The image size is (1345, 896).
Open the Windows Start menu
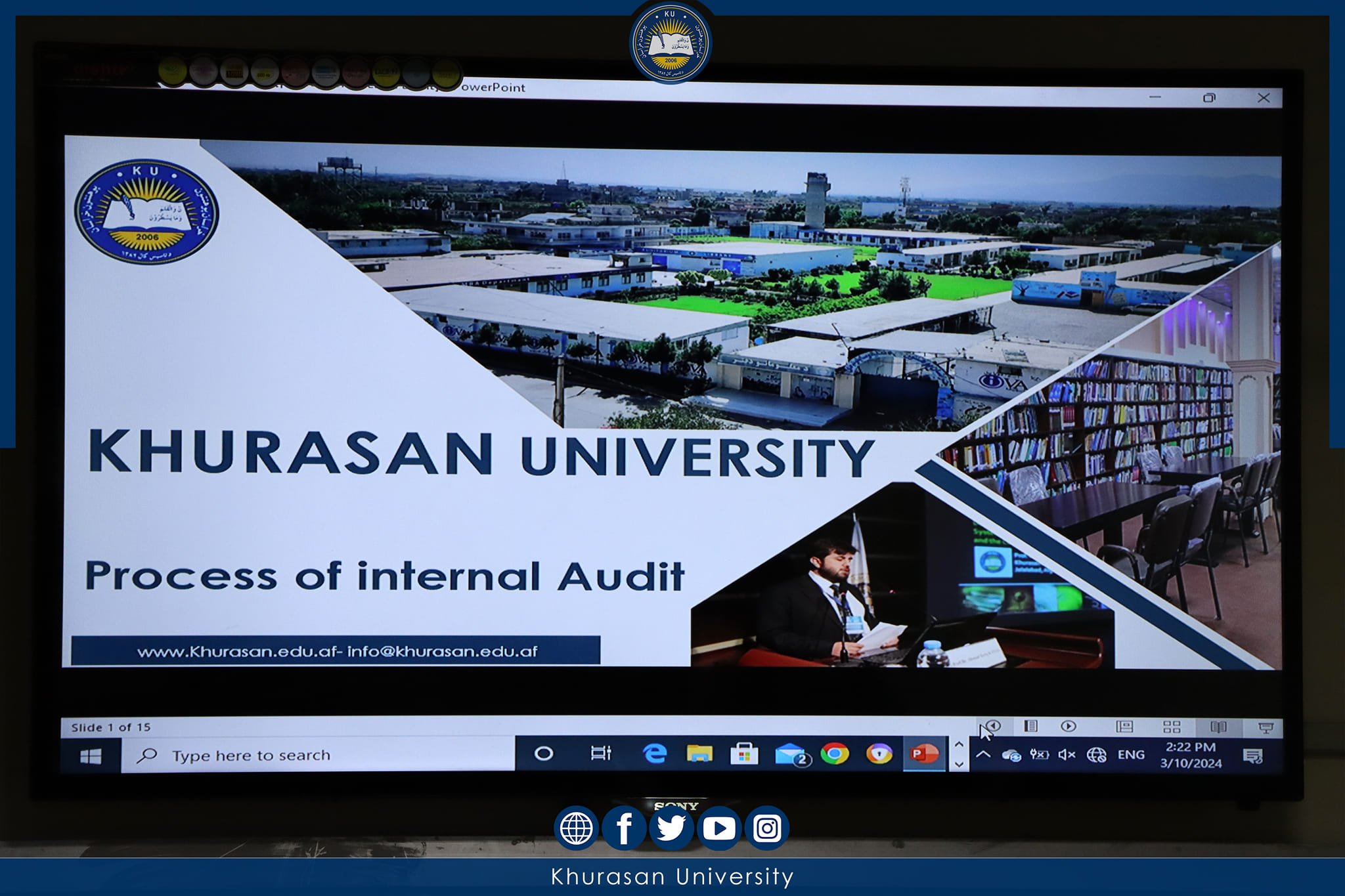click(91, 756)
